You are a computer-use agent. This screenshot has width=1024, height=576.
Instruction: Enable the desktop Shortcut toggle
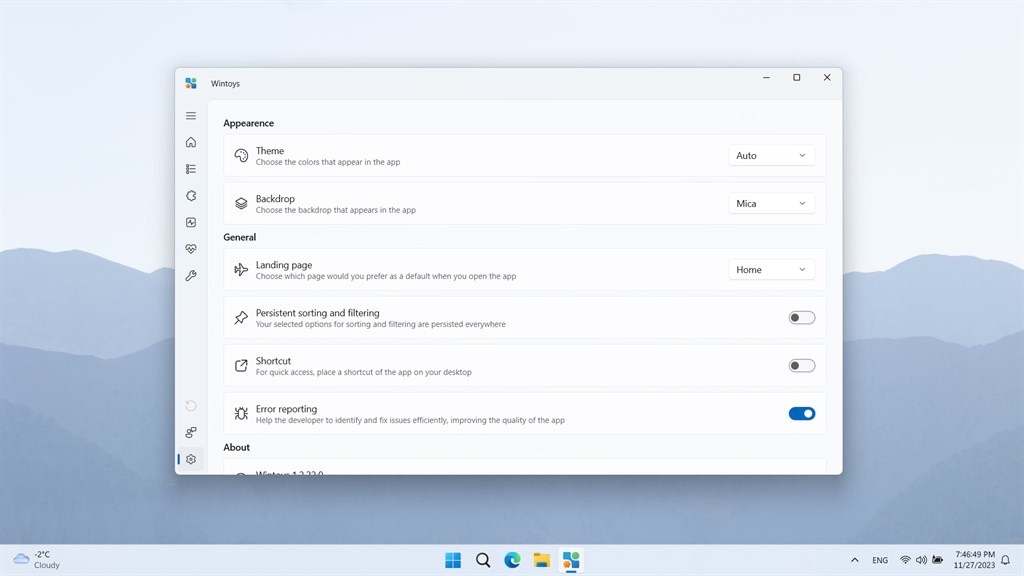(x=801, y=366)
